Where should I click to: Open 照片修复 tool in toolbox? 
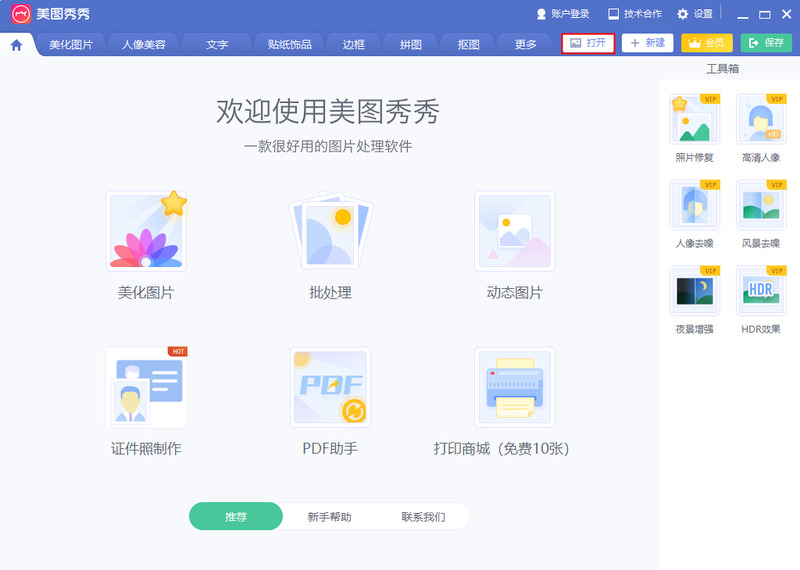pos(694,119)
